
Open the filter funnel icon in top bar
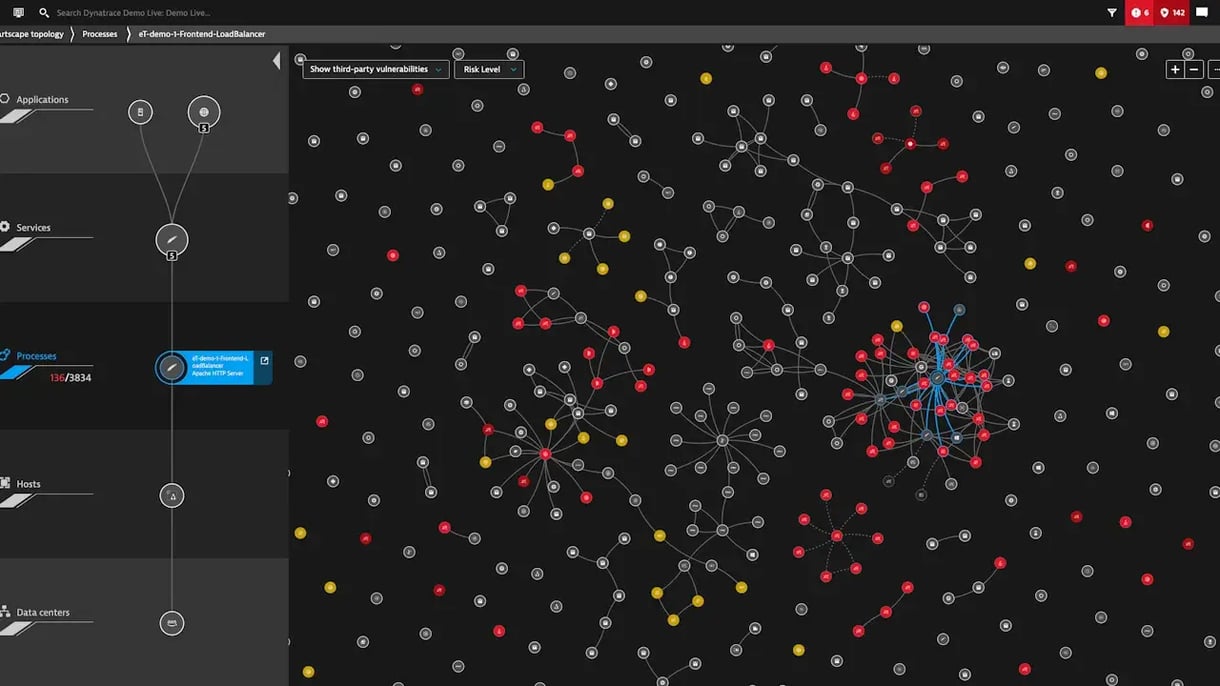point(1112,13)
